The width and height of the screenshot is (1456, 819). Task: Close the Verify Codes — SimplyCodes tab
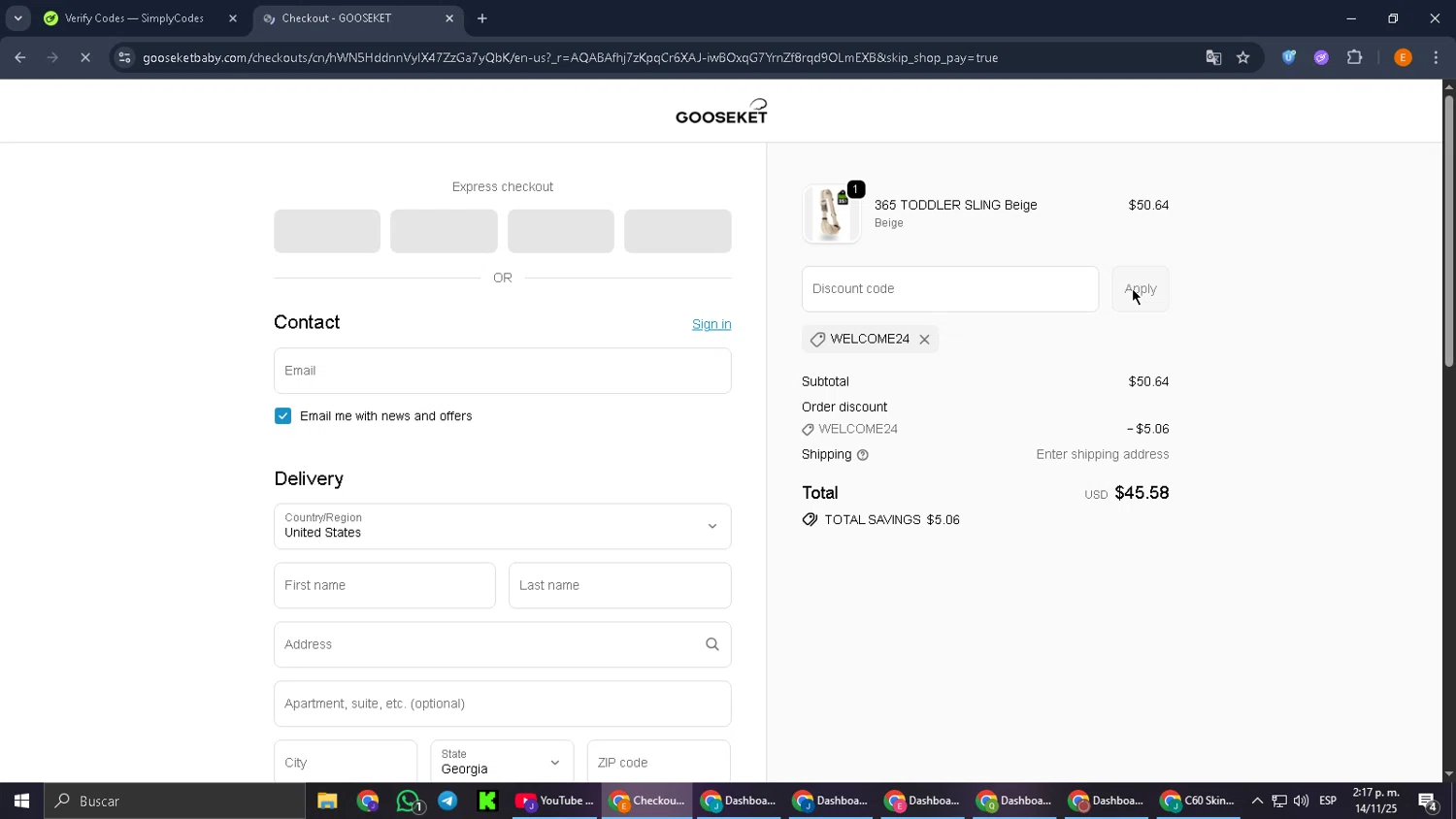233,18
